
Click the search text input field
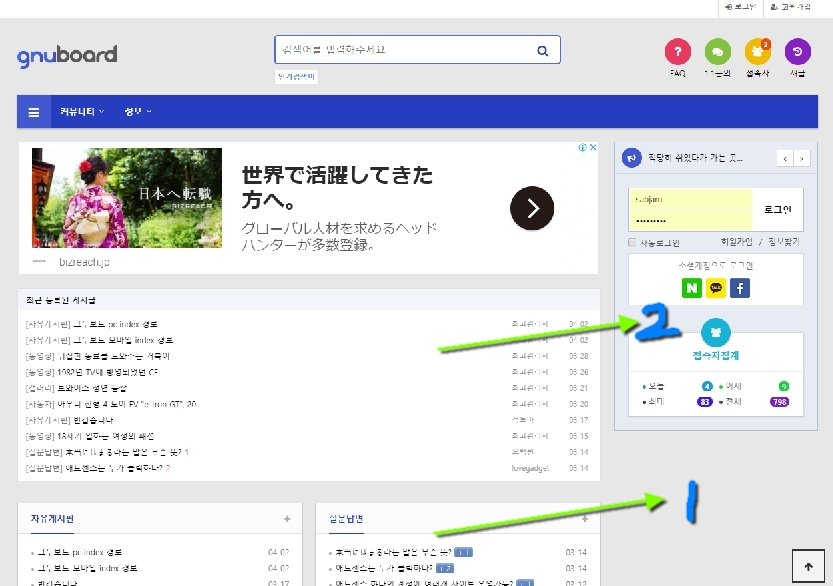tap(404, 50)
